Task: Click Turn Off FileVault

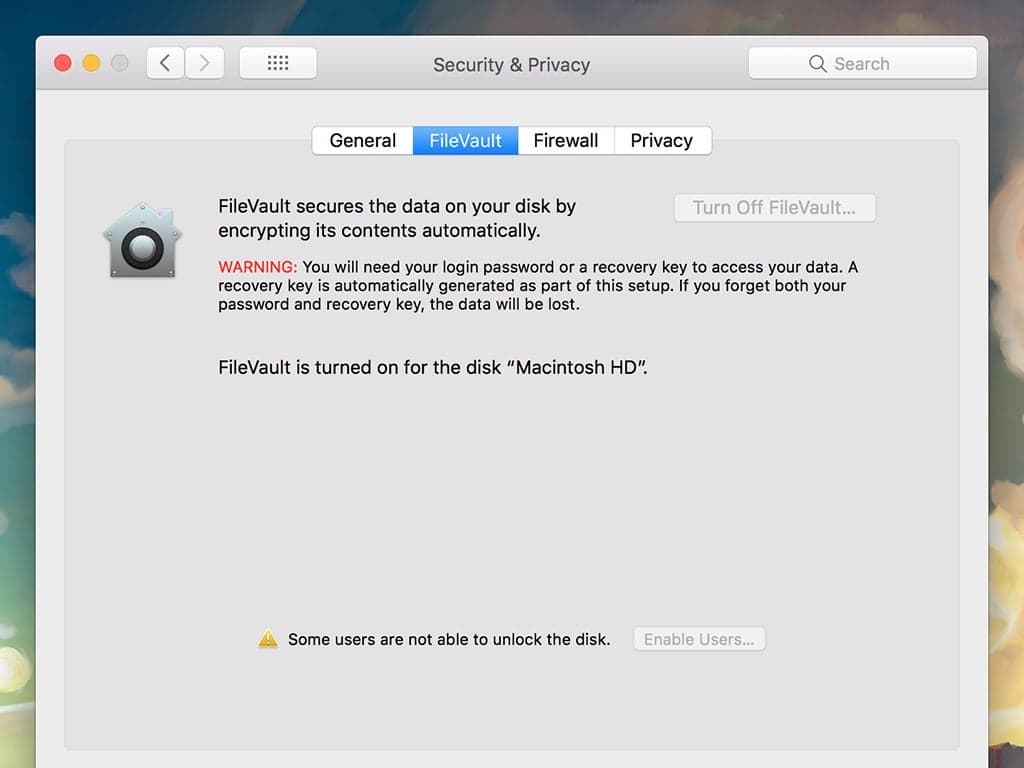Action: tap(775, 207)
